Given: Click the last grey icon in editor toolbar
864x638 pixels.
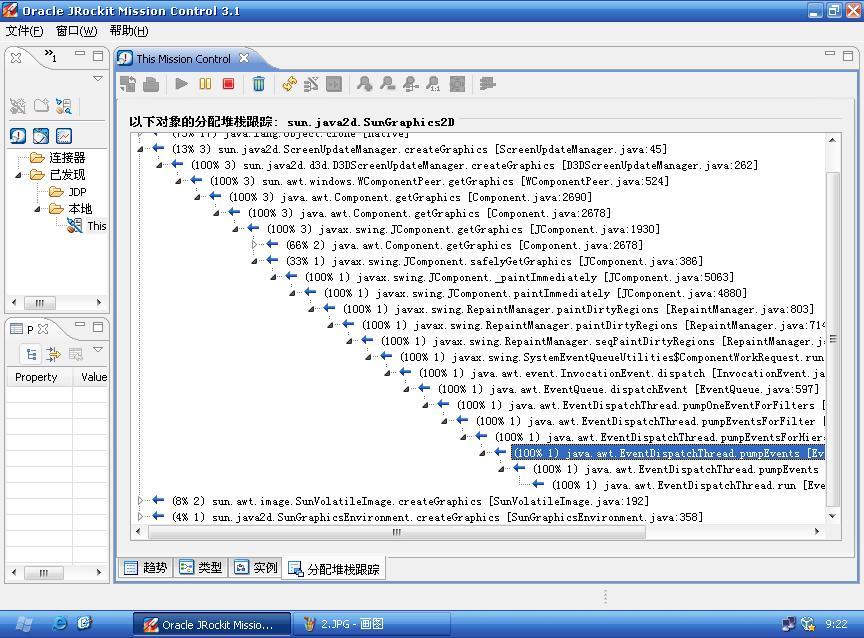Looking at the screenshot, I should point(488,84).
